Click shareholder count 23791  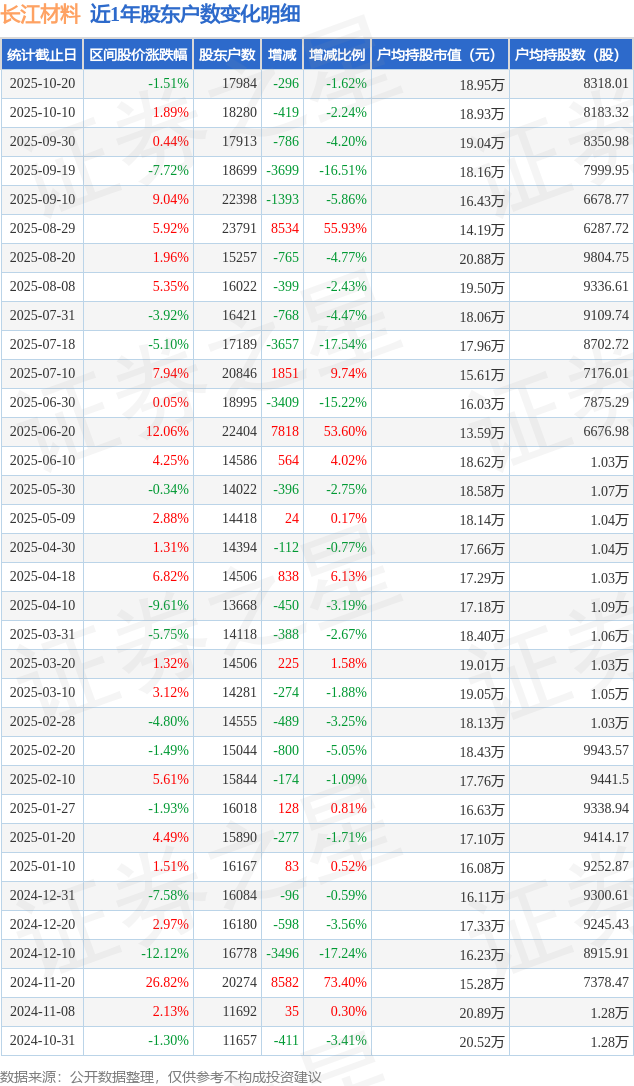click(x=239, y=229)
